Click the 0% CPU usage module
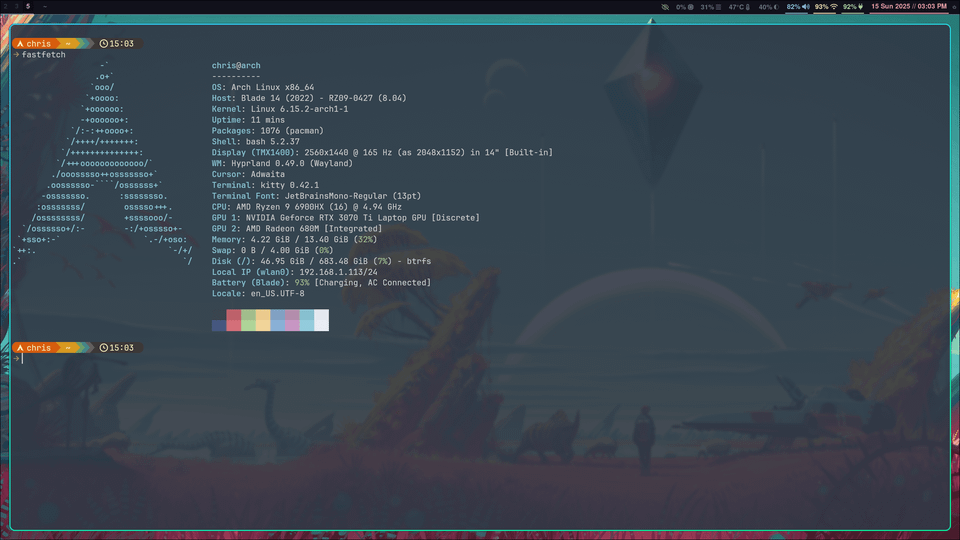Screen dimensions: 960x540 pyautogui.click(x=684, y=7)
